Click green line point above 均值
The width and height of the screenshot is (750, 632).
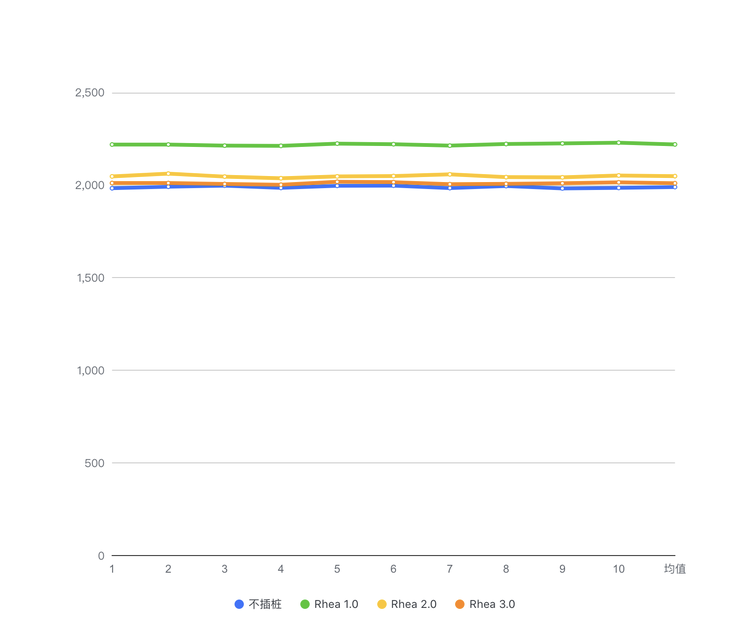(675, 144)
